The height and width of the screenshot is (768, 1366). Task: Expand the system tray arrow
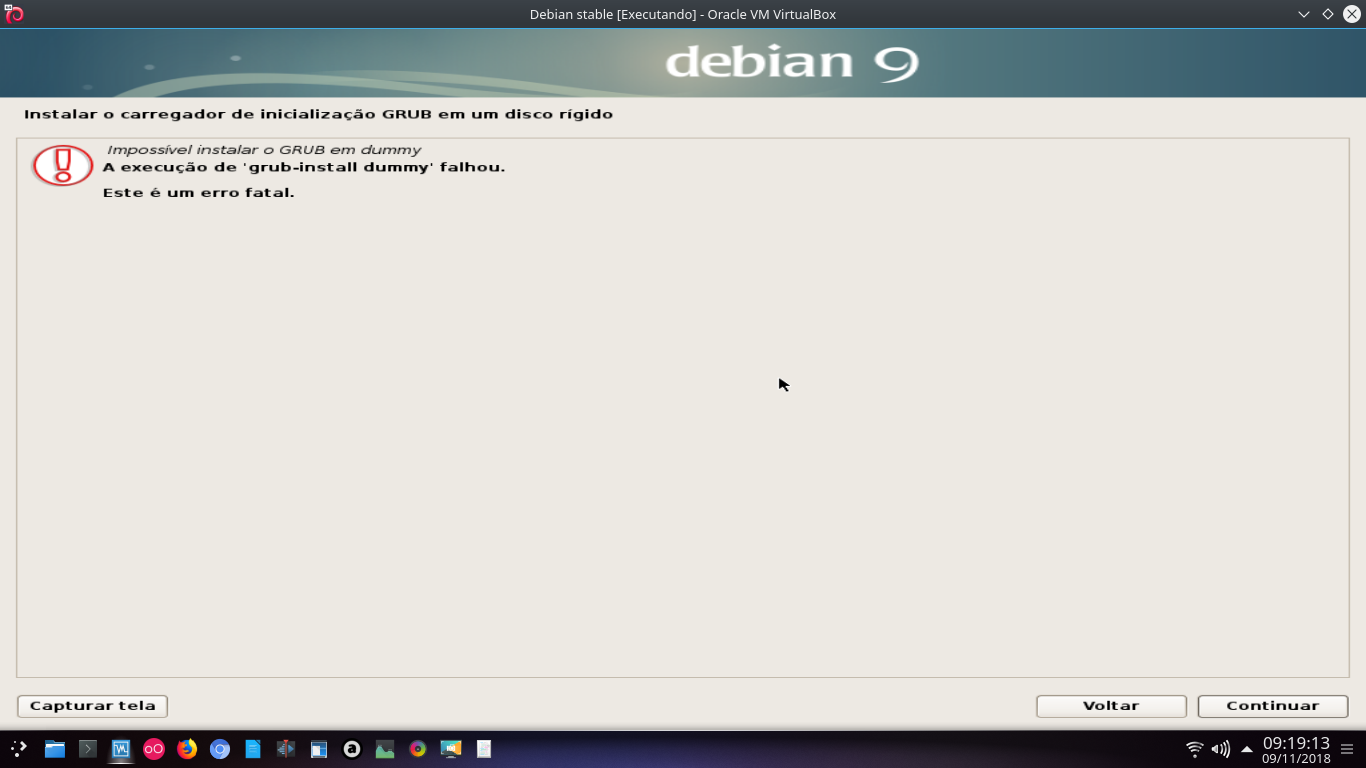pos(1247,748)
